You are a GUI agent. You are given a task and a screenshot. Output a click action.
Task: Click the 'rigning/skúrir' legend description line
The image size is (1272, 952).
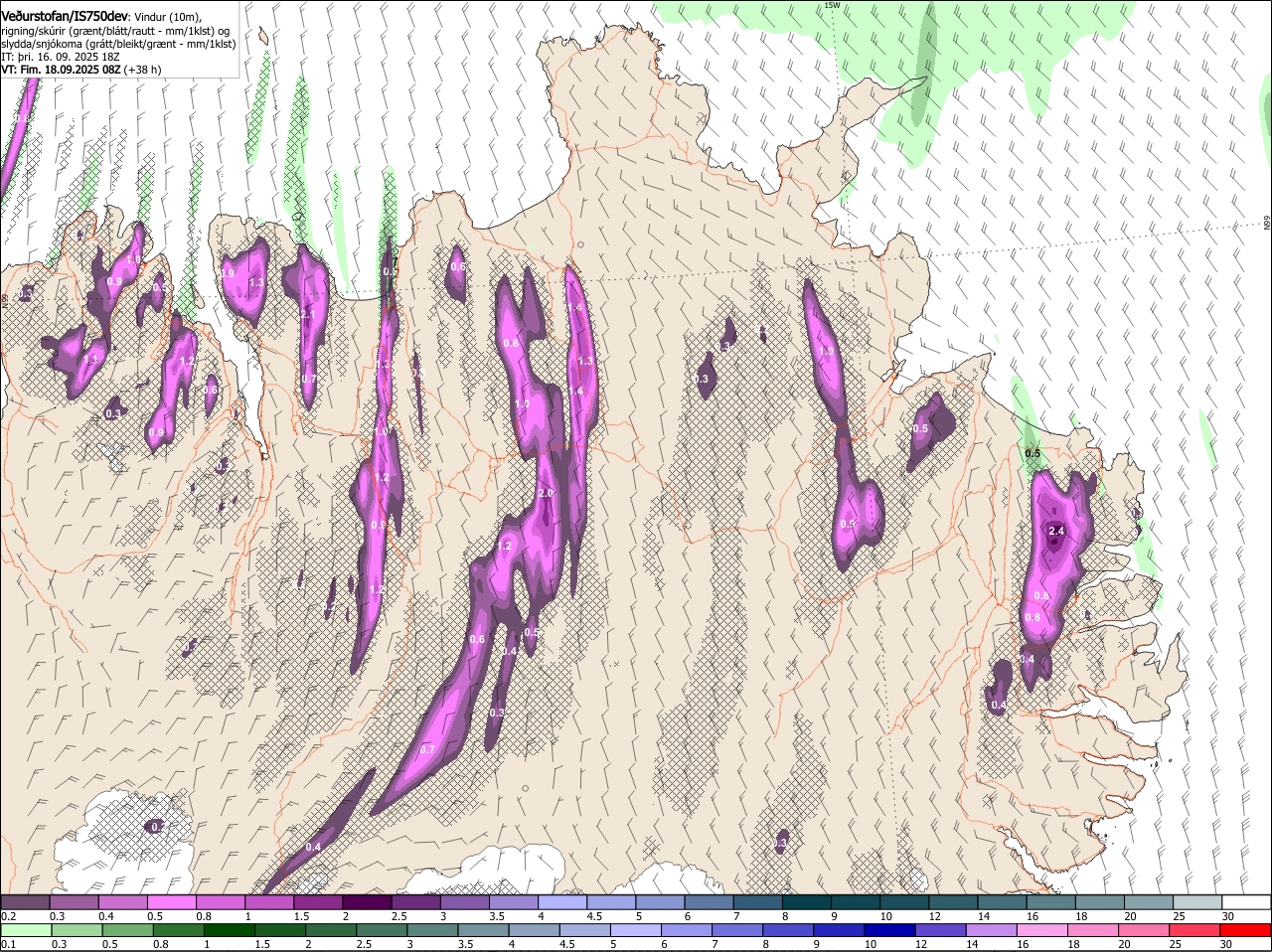[x=115, y=31]
